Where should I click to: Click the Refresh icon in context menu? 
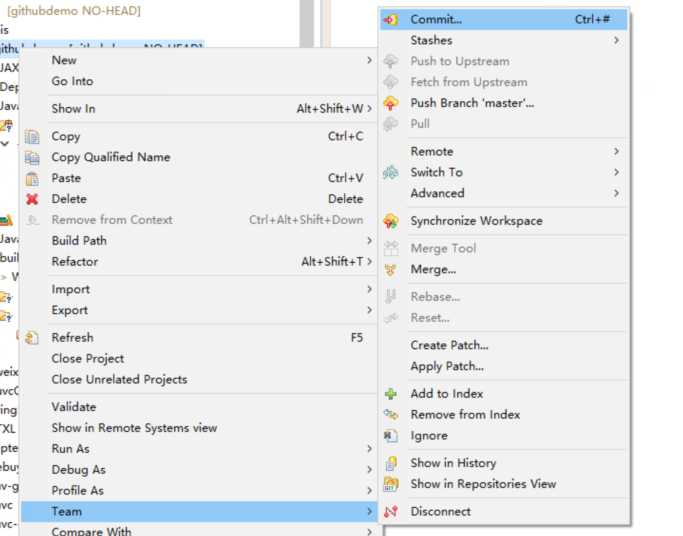pos(32,338)
